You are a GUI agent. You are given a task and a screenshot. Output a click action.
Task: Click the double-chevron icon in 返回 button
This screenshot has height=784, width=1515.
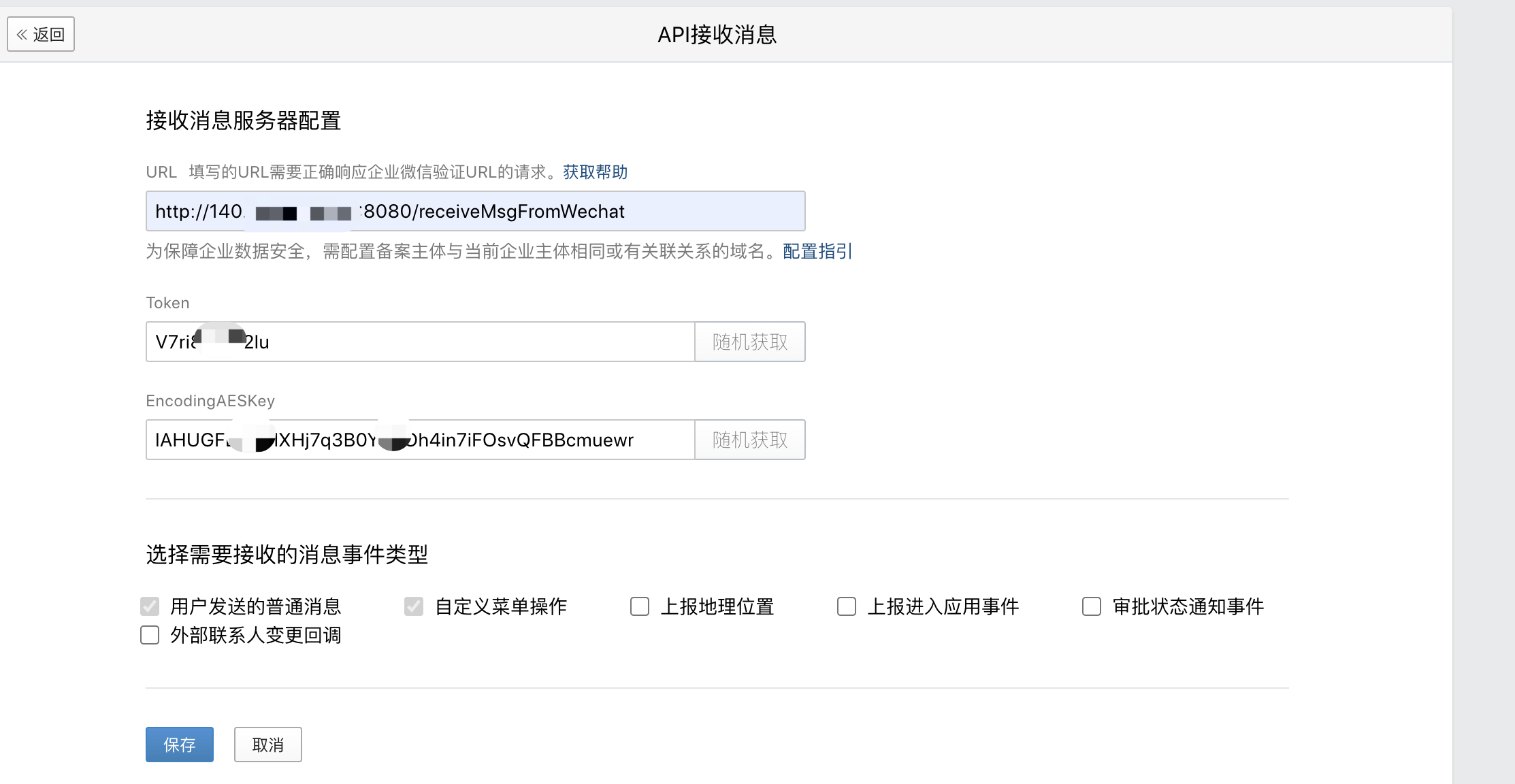pyautogui.click(x=22, y=34)
